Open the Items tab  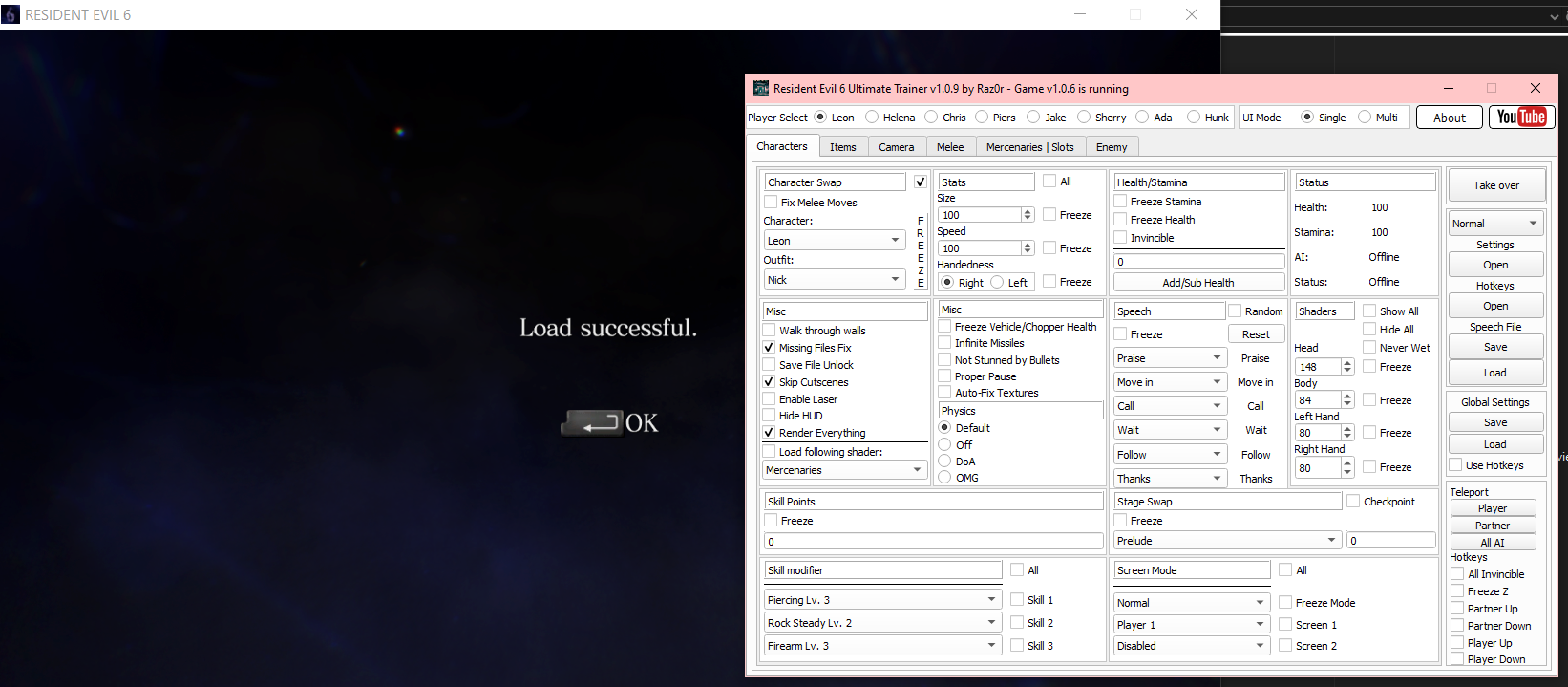point(842,147)
